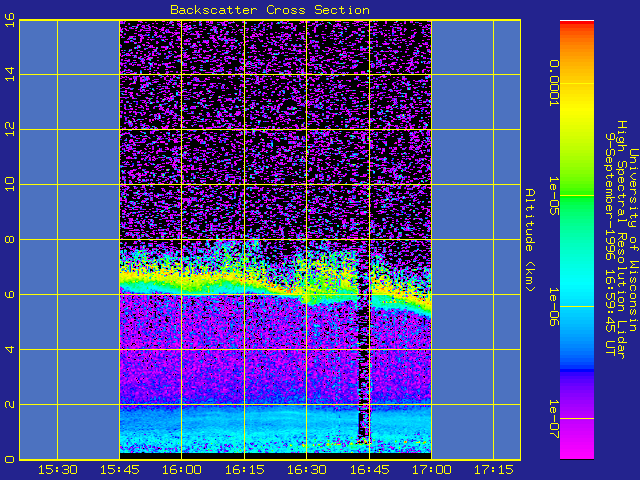Click the altitude axis label 0
The width and height of the screenshot is (640, 480).
click(10, 459)
